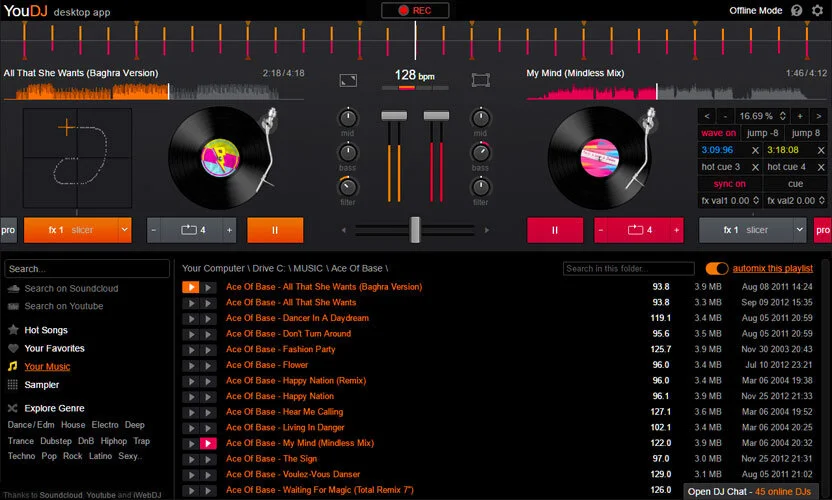This screenshot has width=832, height=500.
Task: Activate right deck fx 1 slicer effect
Action: click(x=746, y=230)
